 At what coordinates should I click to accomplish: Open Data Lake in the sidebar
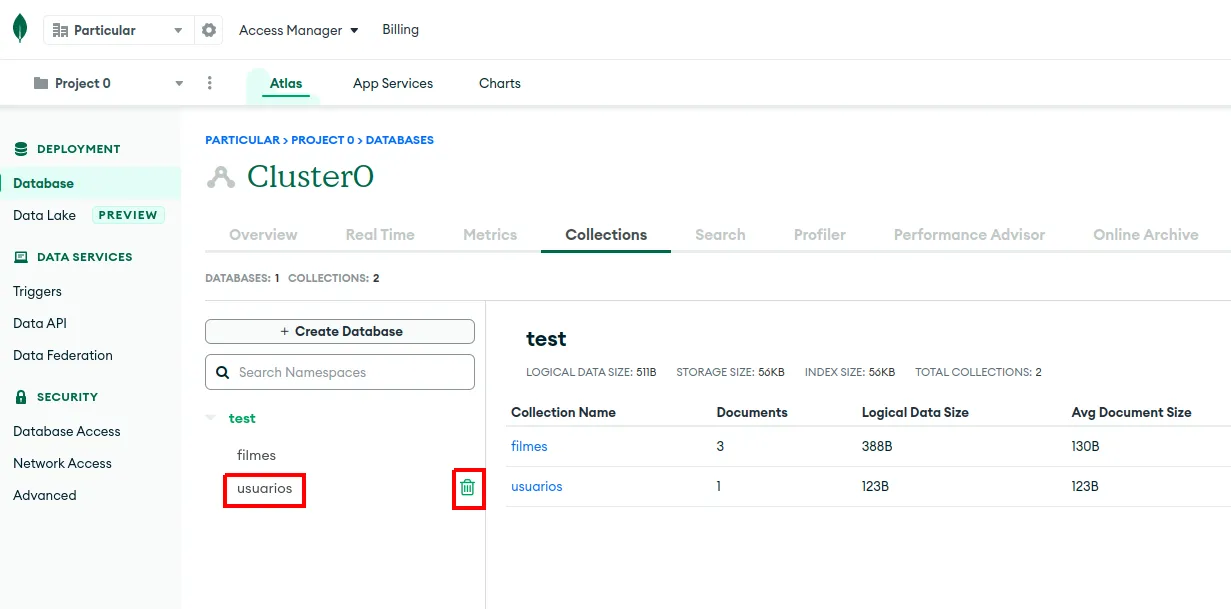(x=45, y=215)
